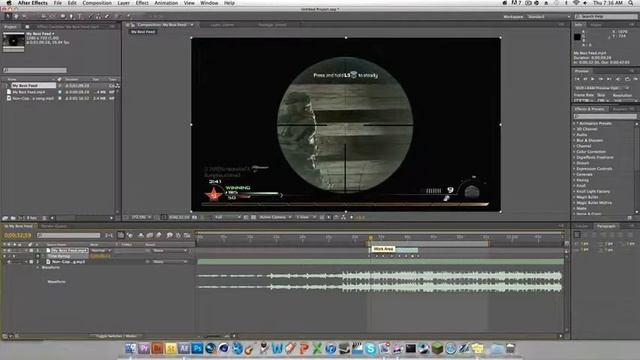Select My Best Feed.mp4 in Project panel
Image resolution: width=640 pixels, height=360 pixels.
tap(29, 92)
